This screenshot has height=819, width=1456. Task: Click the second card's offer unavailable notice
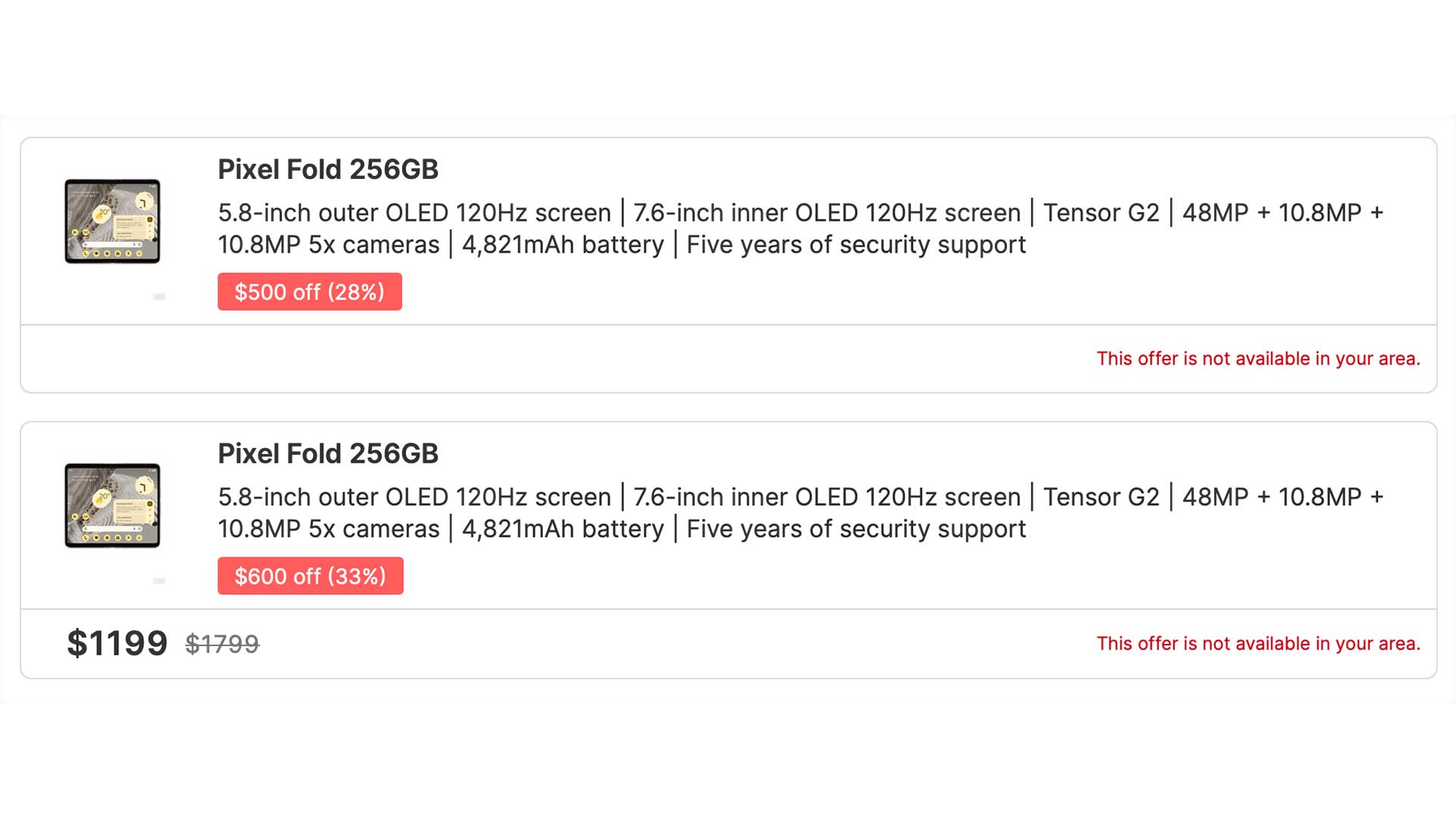click(x=1258, y=644)
